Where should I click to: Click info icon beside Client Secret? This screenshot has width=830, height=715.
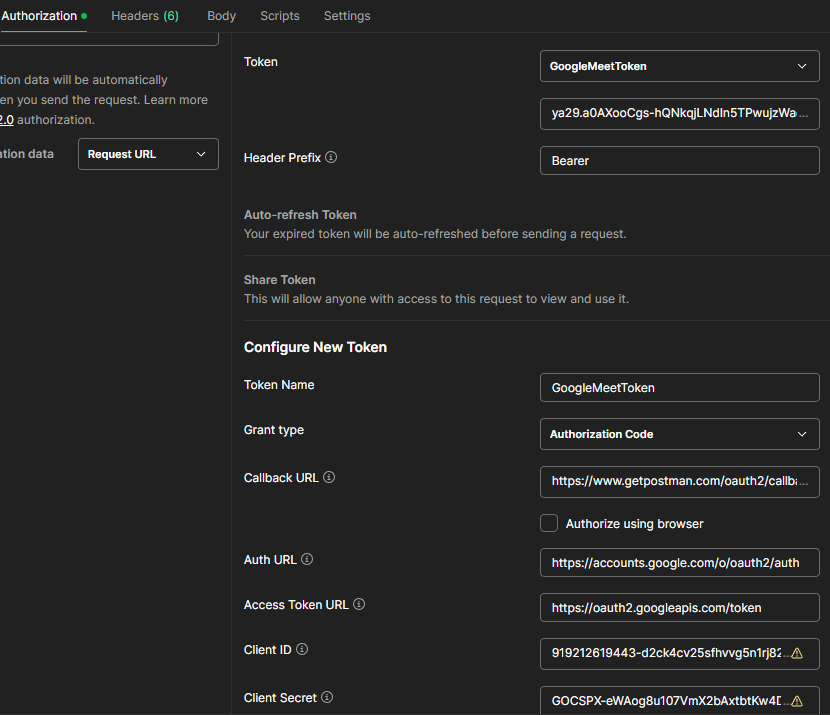[x=327, y=698]
